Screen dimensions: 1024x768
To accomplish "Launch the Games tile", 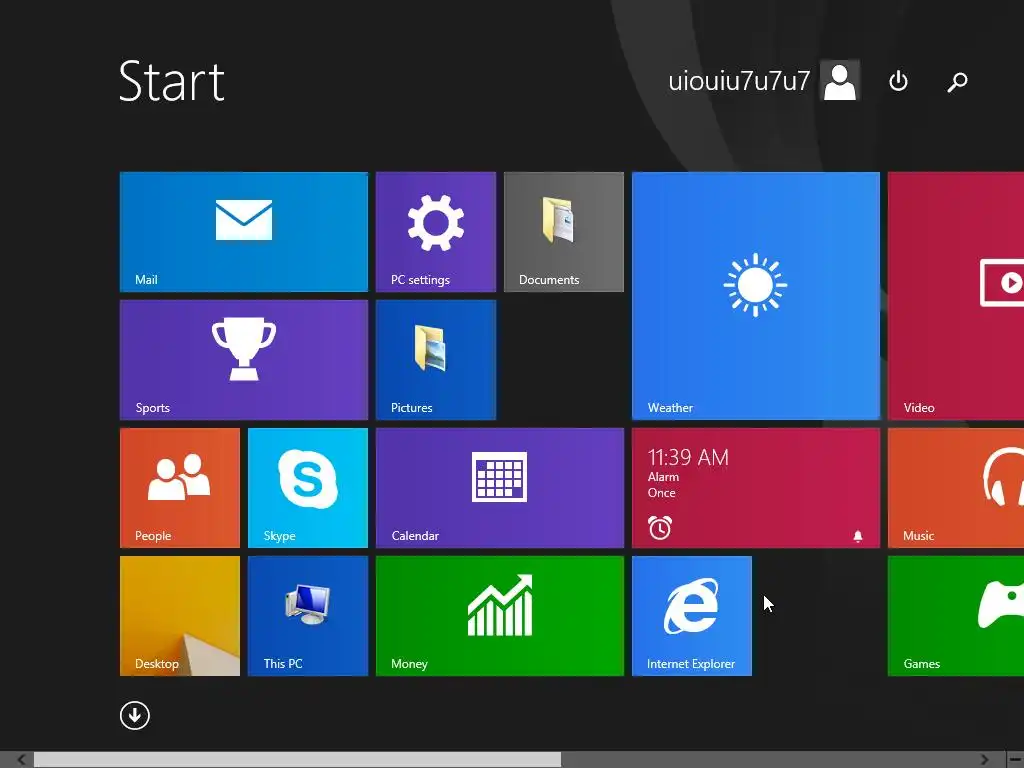I will (956, 616).
